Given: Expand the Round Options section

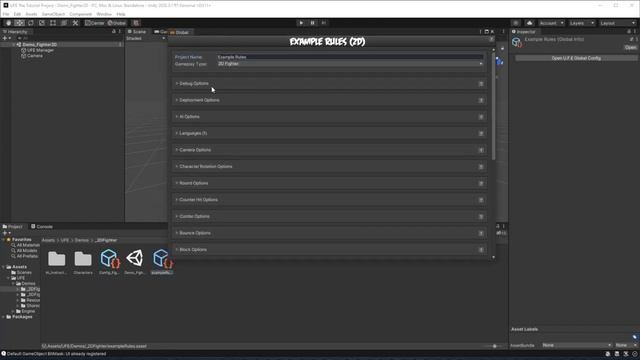Looking at the screenshot, I should tap(193, 183).
